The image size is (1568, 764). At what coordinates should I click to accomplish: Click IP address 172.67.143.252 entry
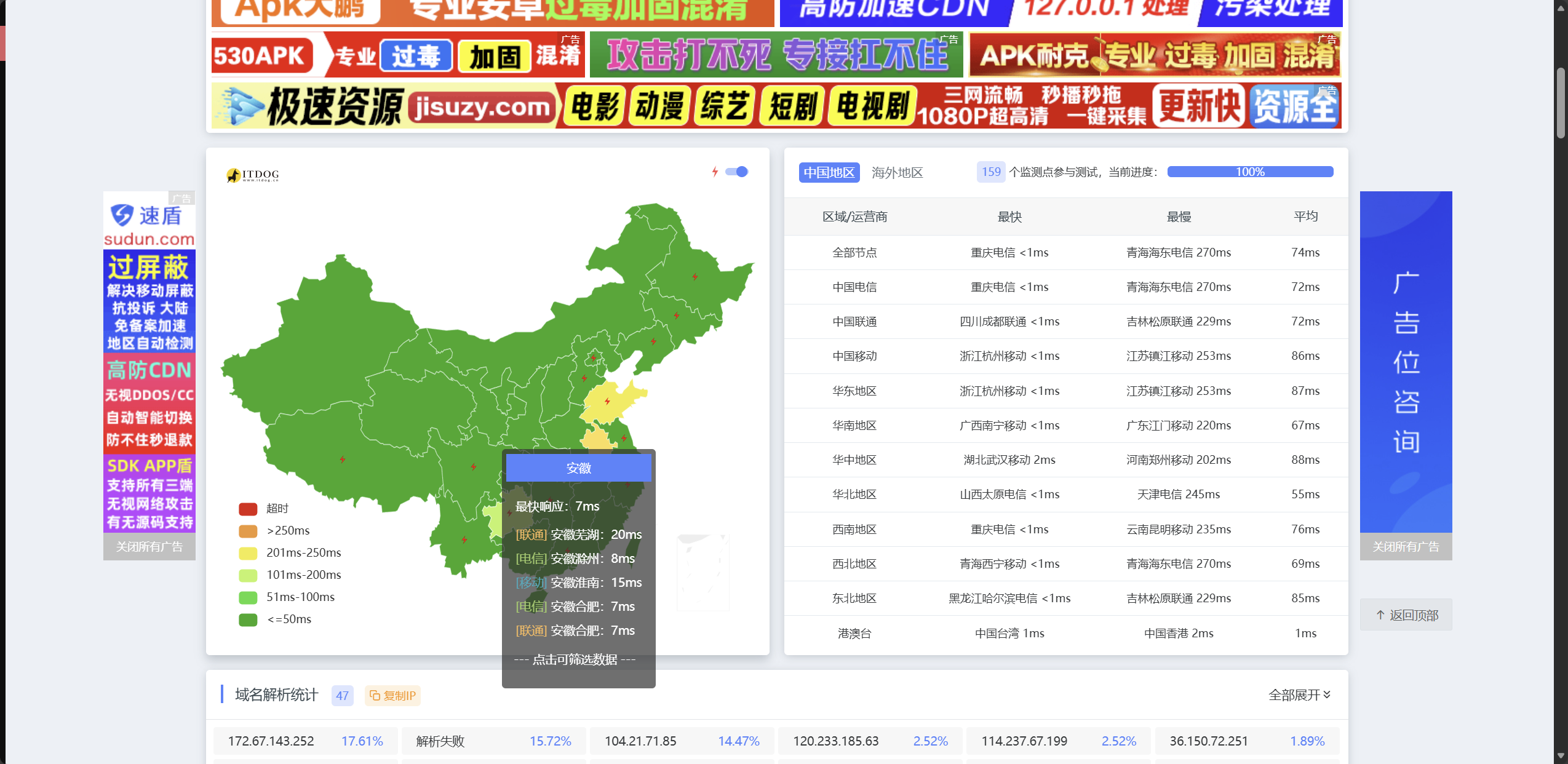point(271,741)
